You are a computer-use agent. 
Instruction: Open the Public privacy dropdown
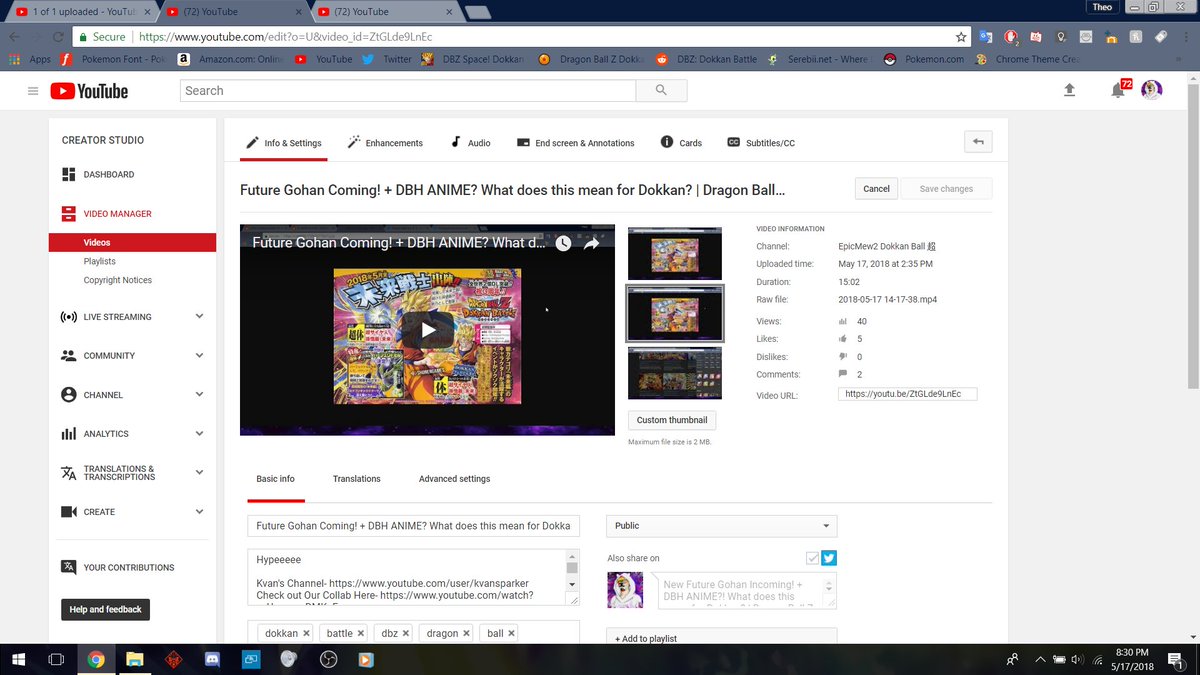(x=722, y=526)
